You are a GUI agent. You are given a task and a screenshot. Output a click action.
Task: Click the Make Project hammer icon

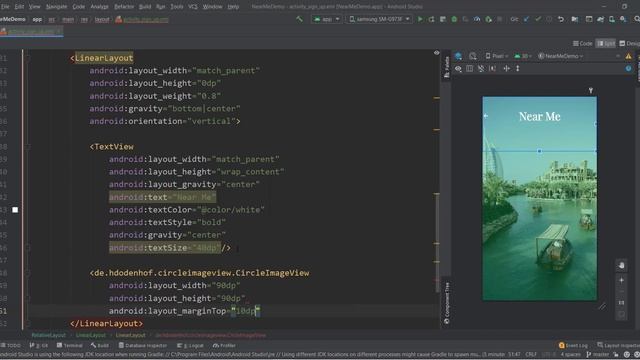click(x=300, y=19)
